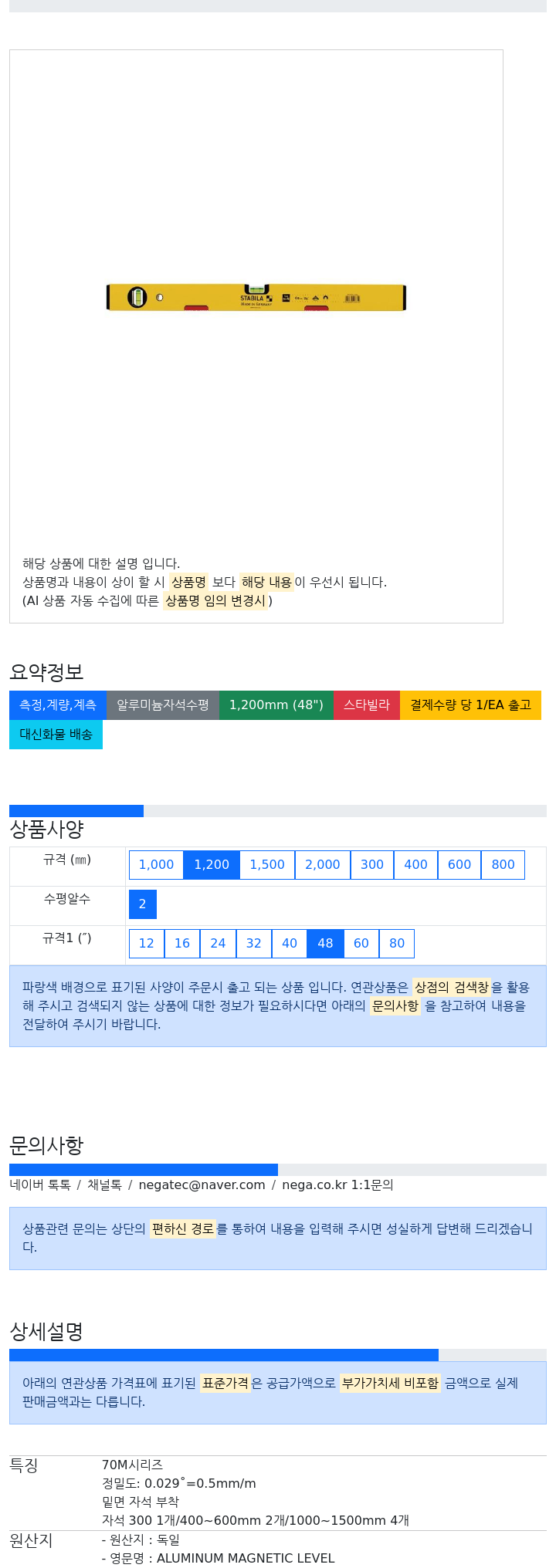Select the 수평알수 option 2
This screenshot has width=556, height=1568.
click(x=143, y=904)
